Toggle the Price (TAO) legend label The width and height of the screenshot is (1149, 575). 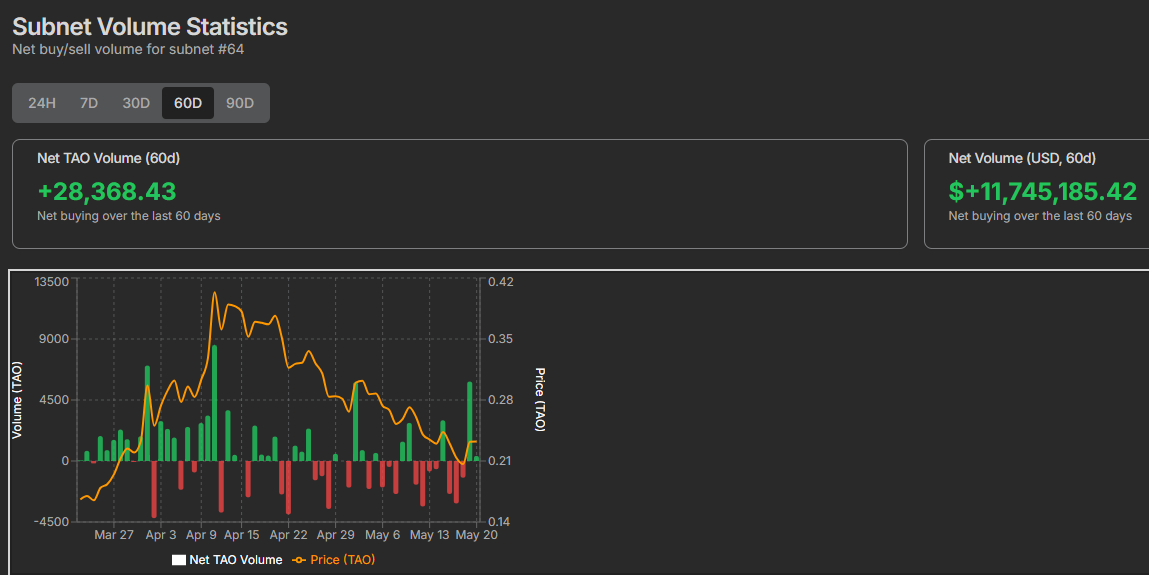pos(343,560)
